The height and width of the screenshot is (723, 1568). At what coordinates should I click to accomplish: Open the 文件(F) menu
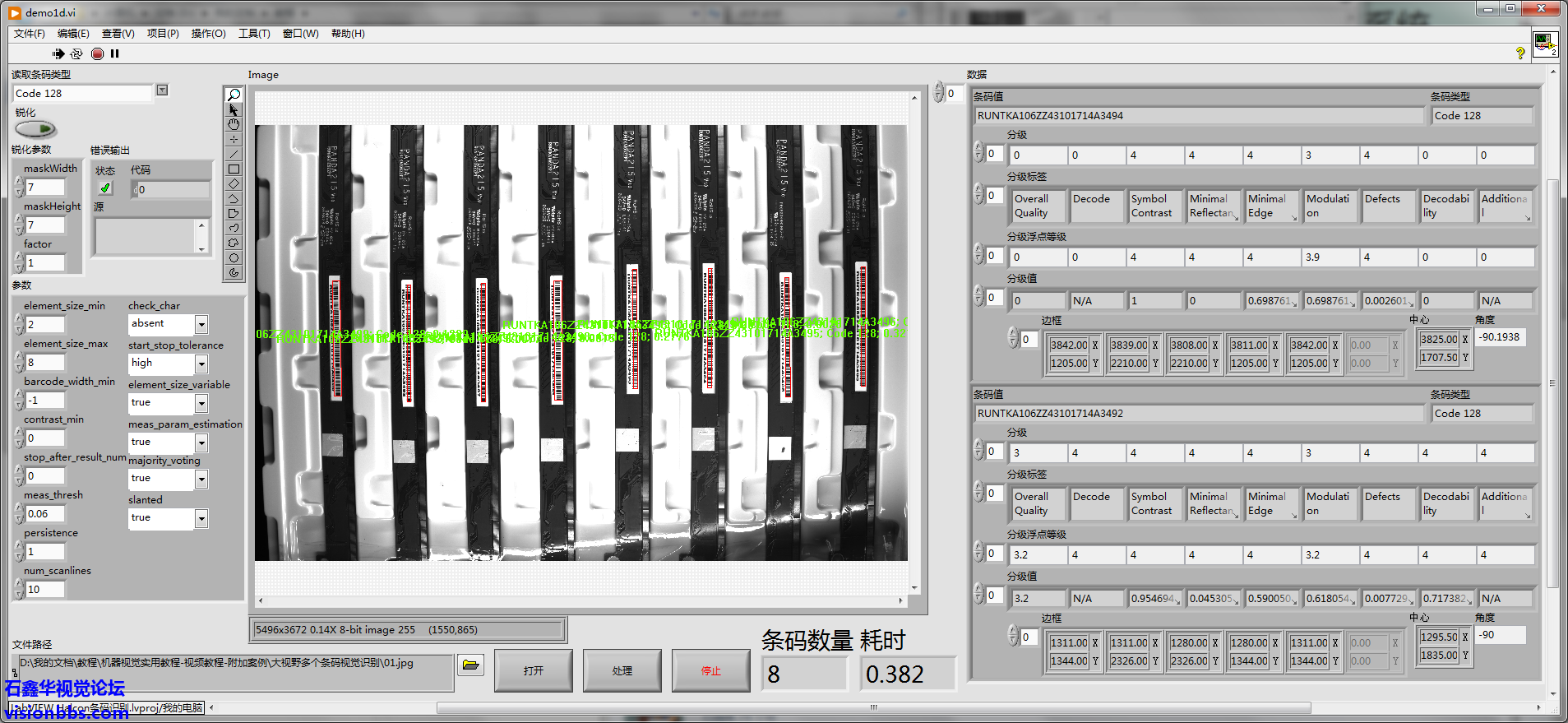click(x=30, y=34)
